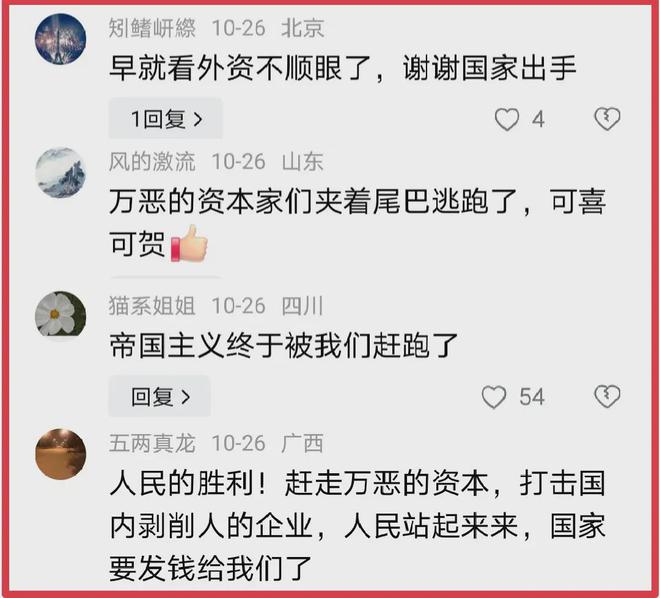Click the like count 54
Screen dimensions: 660x598
(x=532, y=397)
